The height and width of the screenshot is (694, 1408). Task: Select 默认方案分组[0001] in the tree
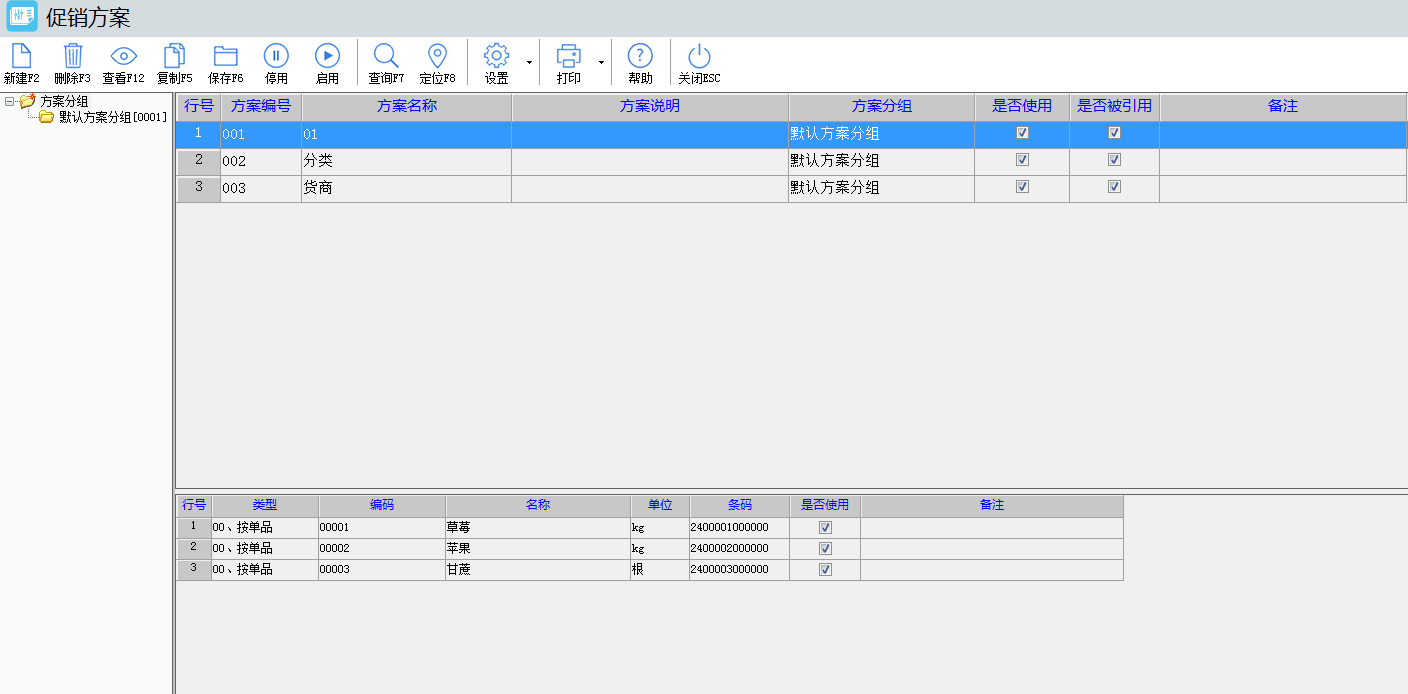tap(112, 117)
